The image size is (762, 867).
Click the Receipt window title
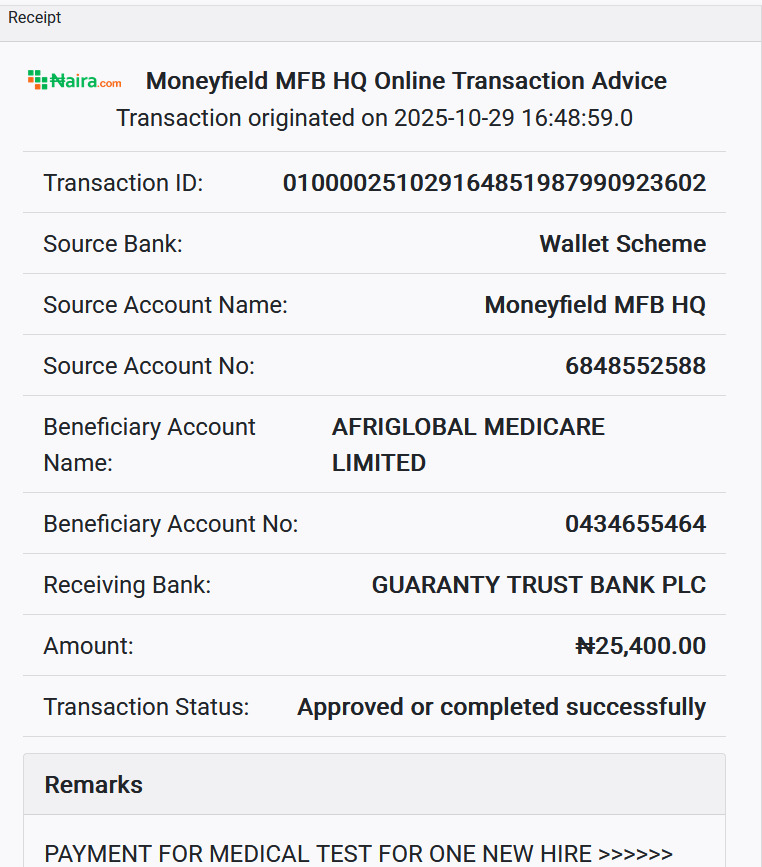pos(35,18)
